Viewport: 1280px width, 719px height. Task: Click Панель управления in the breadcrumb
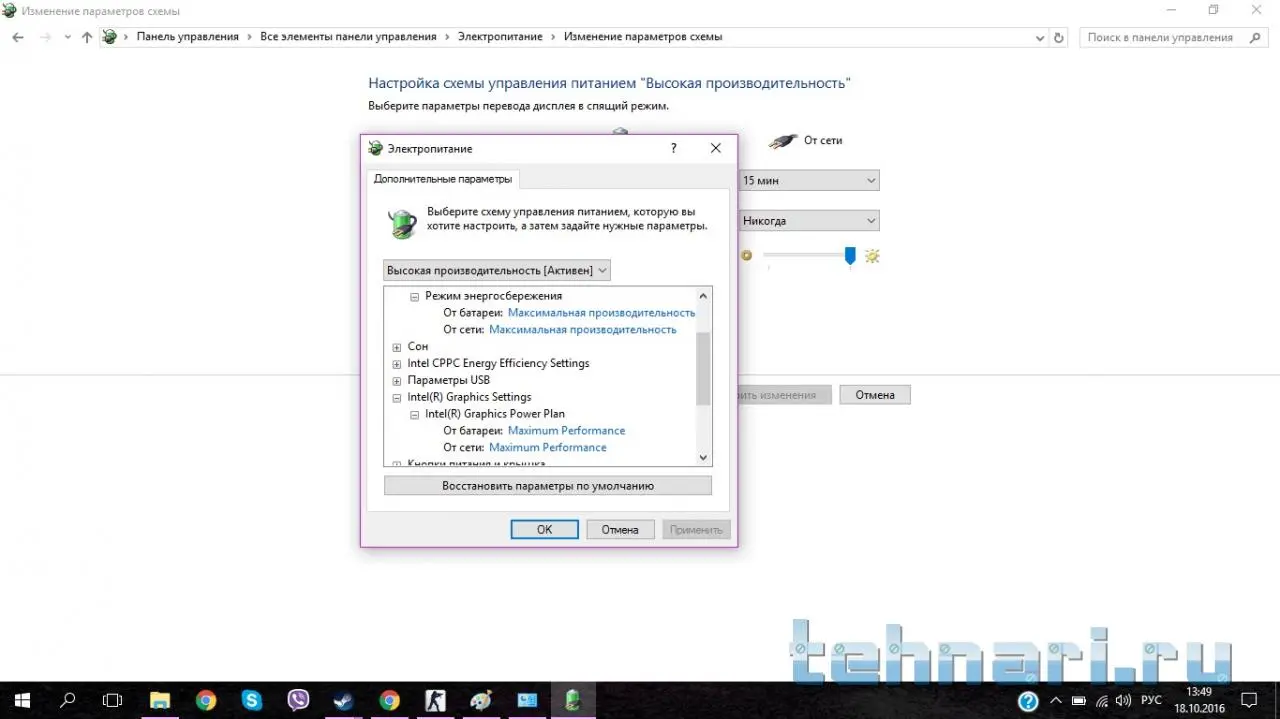click(x=188, y=37)
